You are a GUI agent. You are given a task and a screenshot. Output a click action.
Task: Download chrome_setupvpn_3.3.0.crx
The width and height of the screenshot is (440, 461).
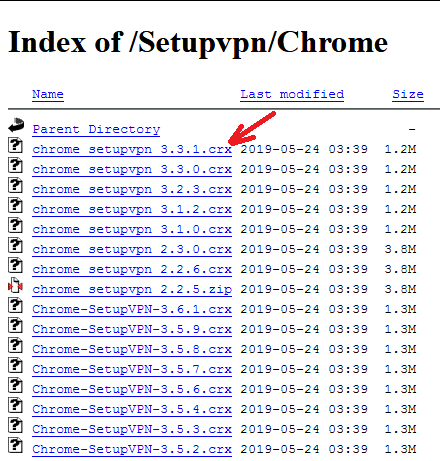132,170
